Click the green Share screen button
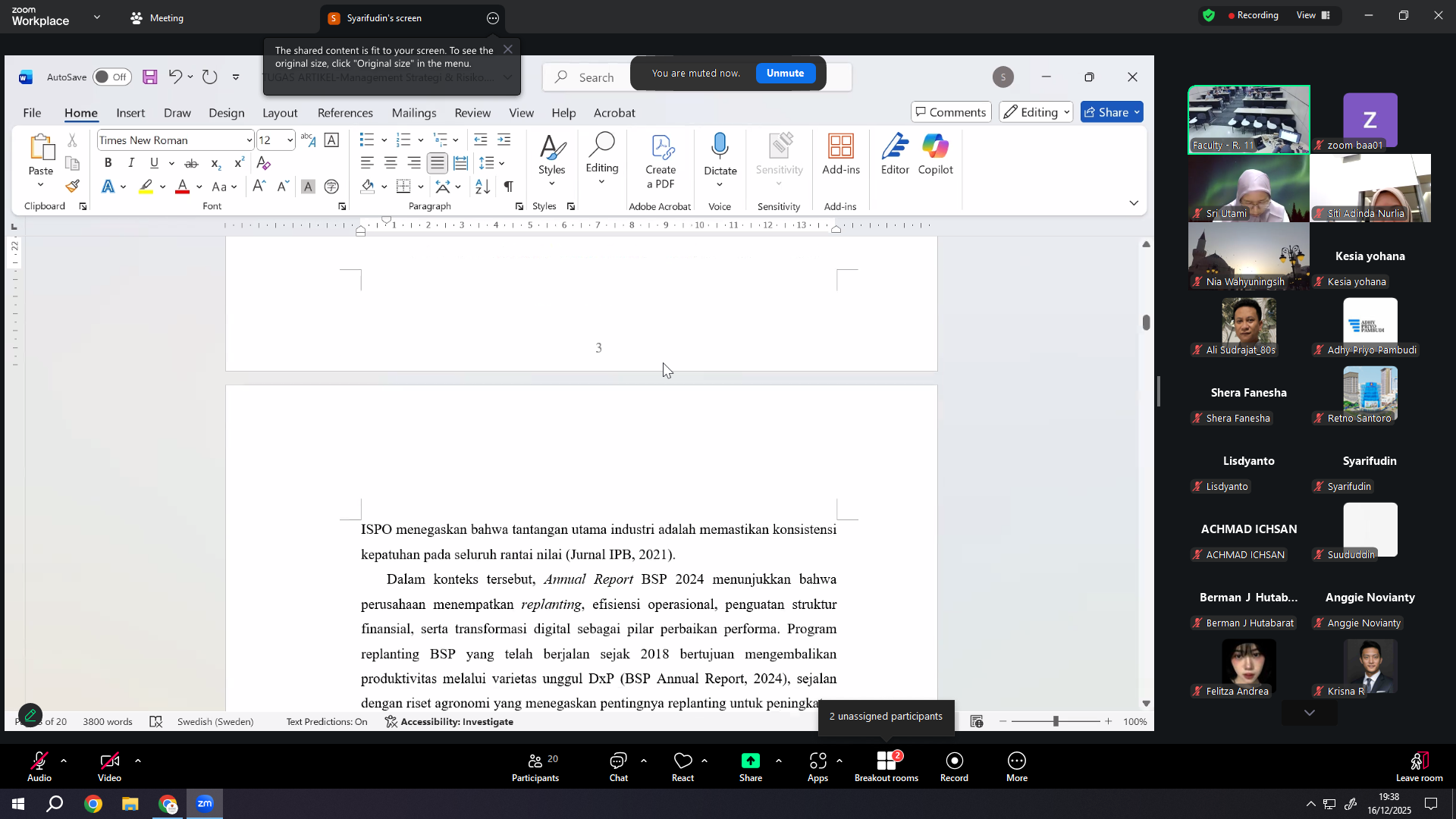The height and width of the screenshot is (819, 1456). (x=751, y=767)
